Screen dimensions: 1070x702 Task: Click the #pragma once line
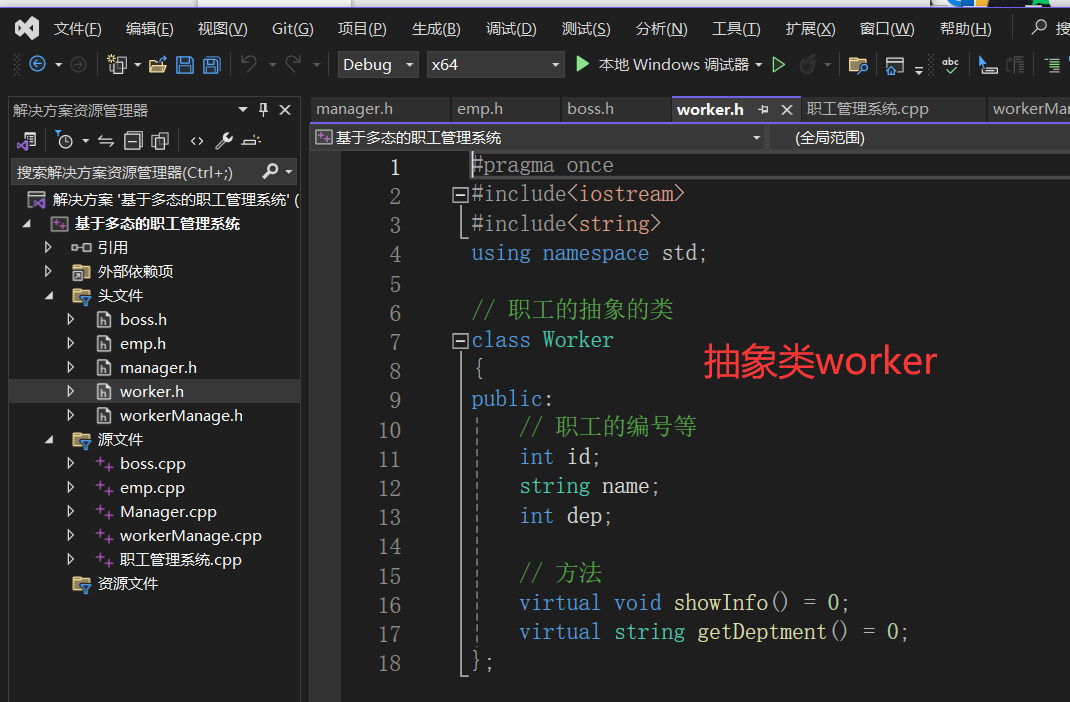click(x=543, y=165)
